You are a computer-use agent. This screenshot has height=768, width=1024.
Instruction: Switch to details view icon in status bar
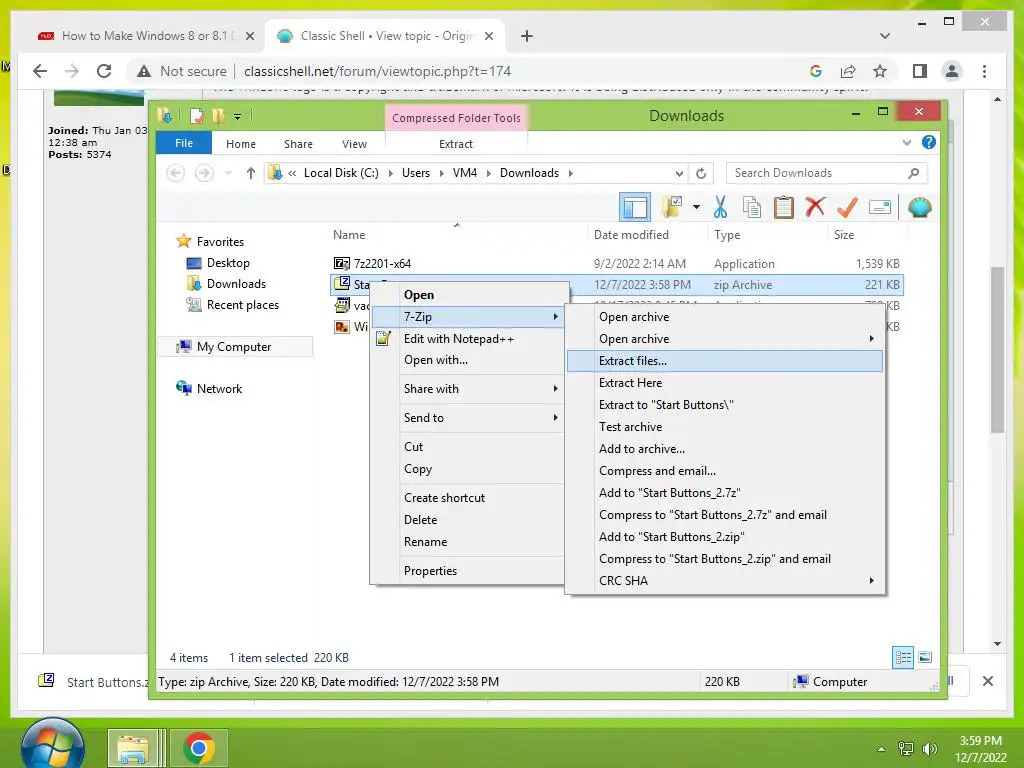(x=903, y=657)
